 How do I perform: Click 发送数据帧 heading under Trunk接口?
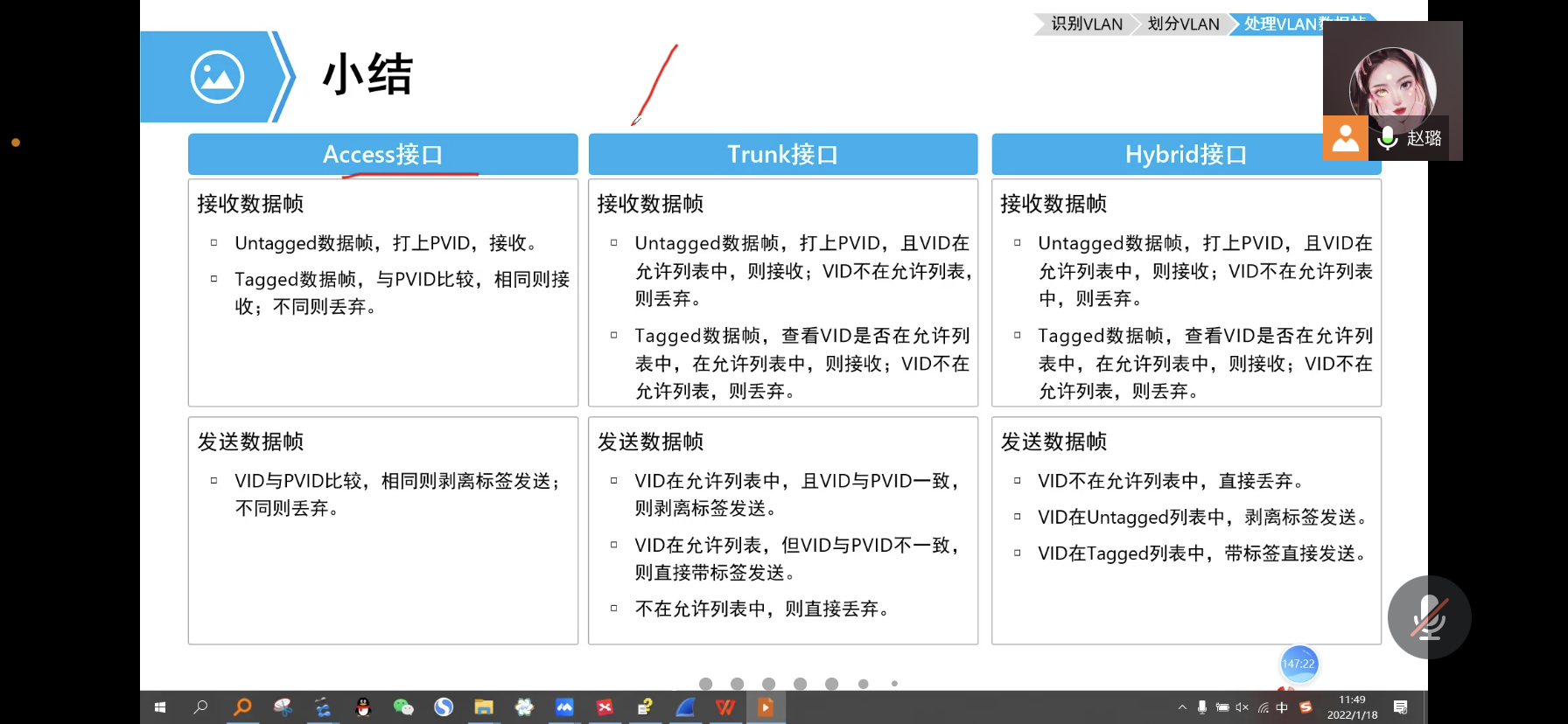(650, 442)
